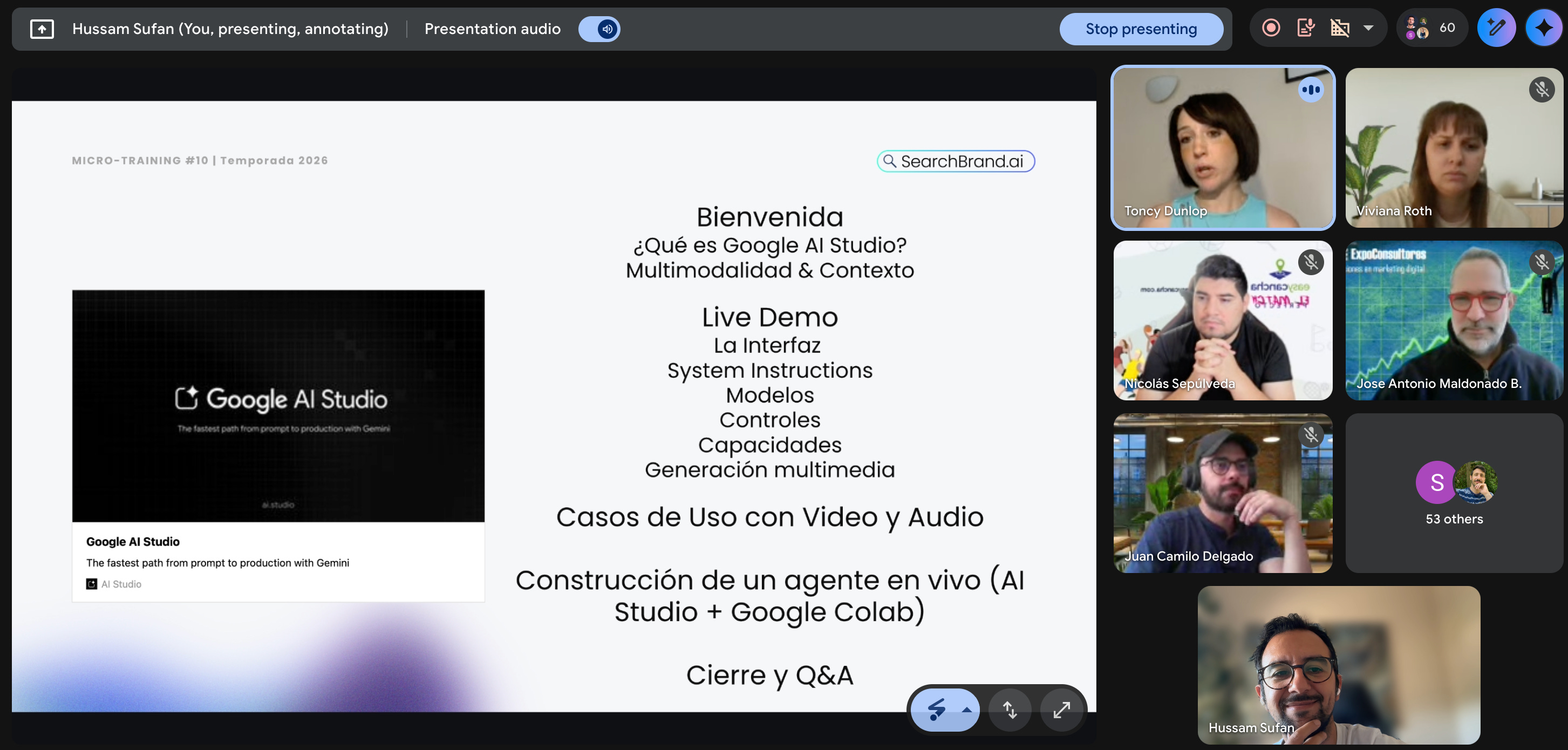Toggle the Presentation audio switch
This screenshot has height=750, width=1568.
[x=599, y=29]
